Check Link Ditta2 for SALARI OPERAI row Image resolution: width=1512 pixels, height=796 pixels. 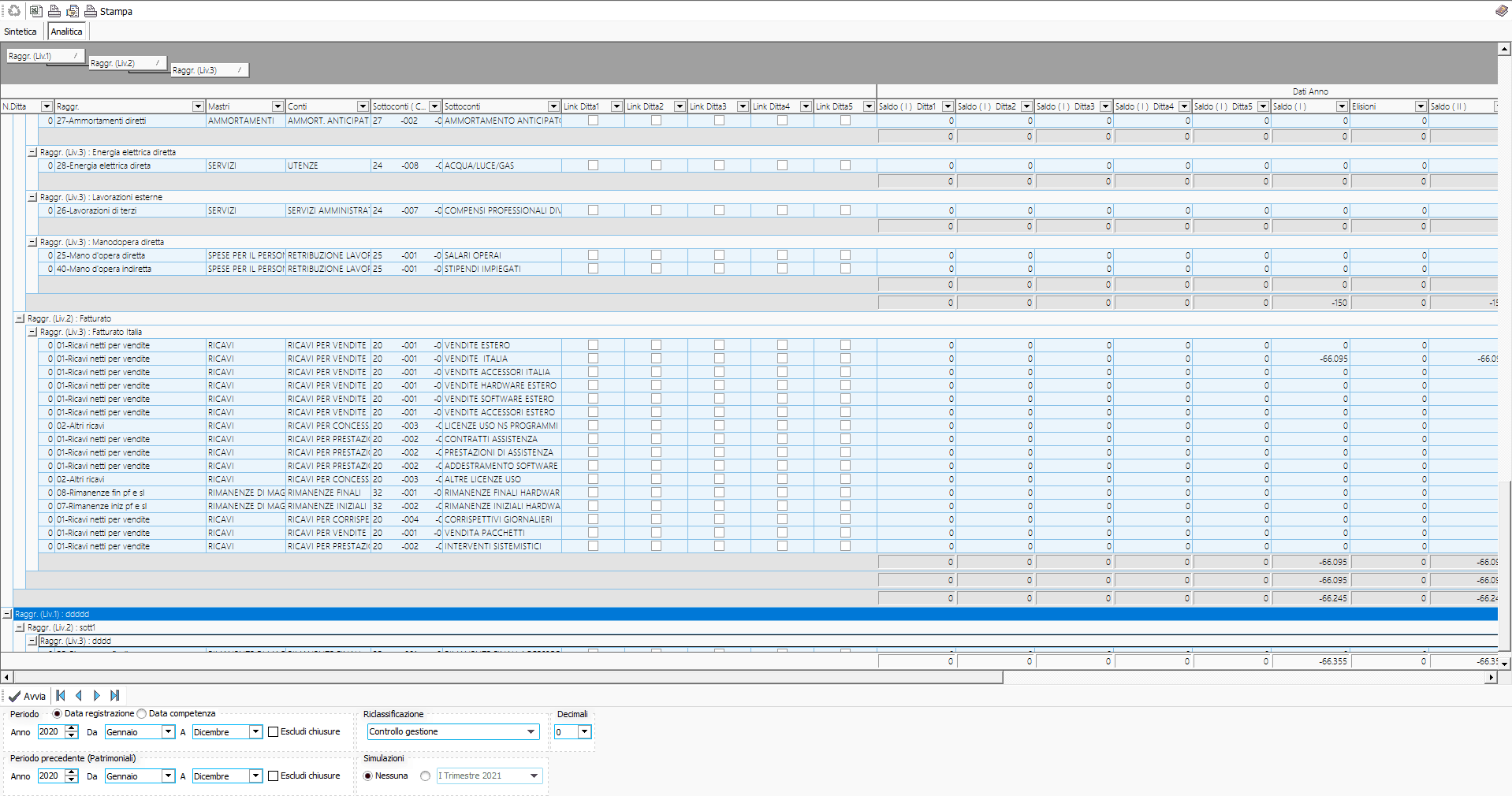[656, 255]
